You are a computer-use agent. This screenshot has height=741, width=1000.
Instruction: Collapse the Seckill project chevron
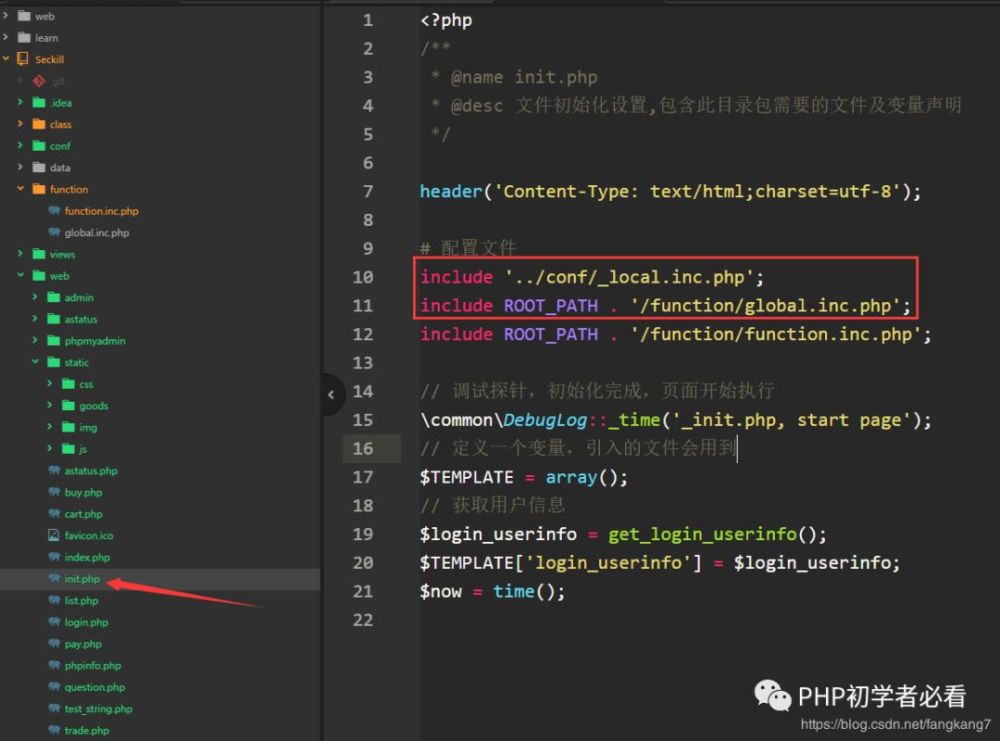[6, 59]
